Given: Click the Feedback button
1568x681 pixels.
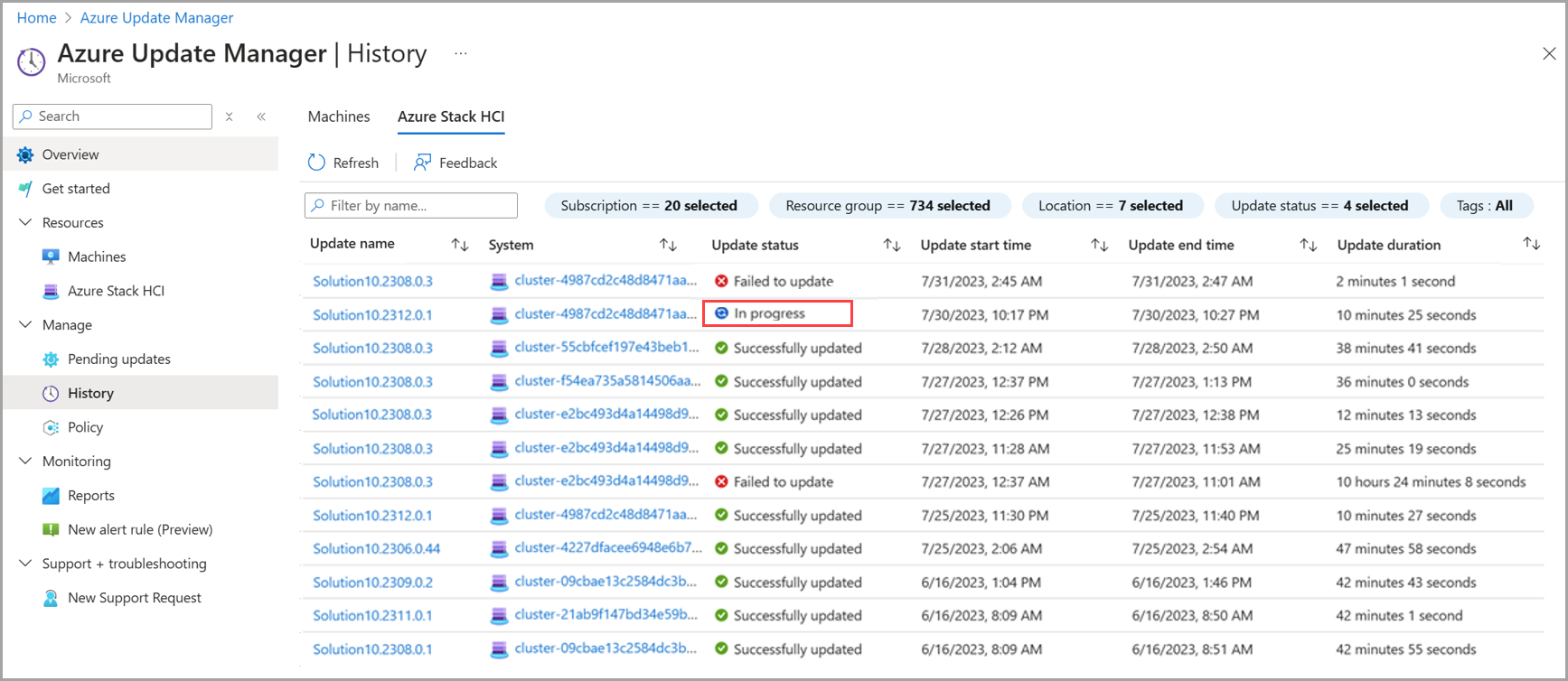Looking at the screenshot, I should pos(455,163).
